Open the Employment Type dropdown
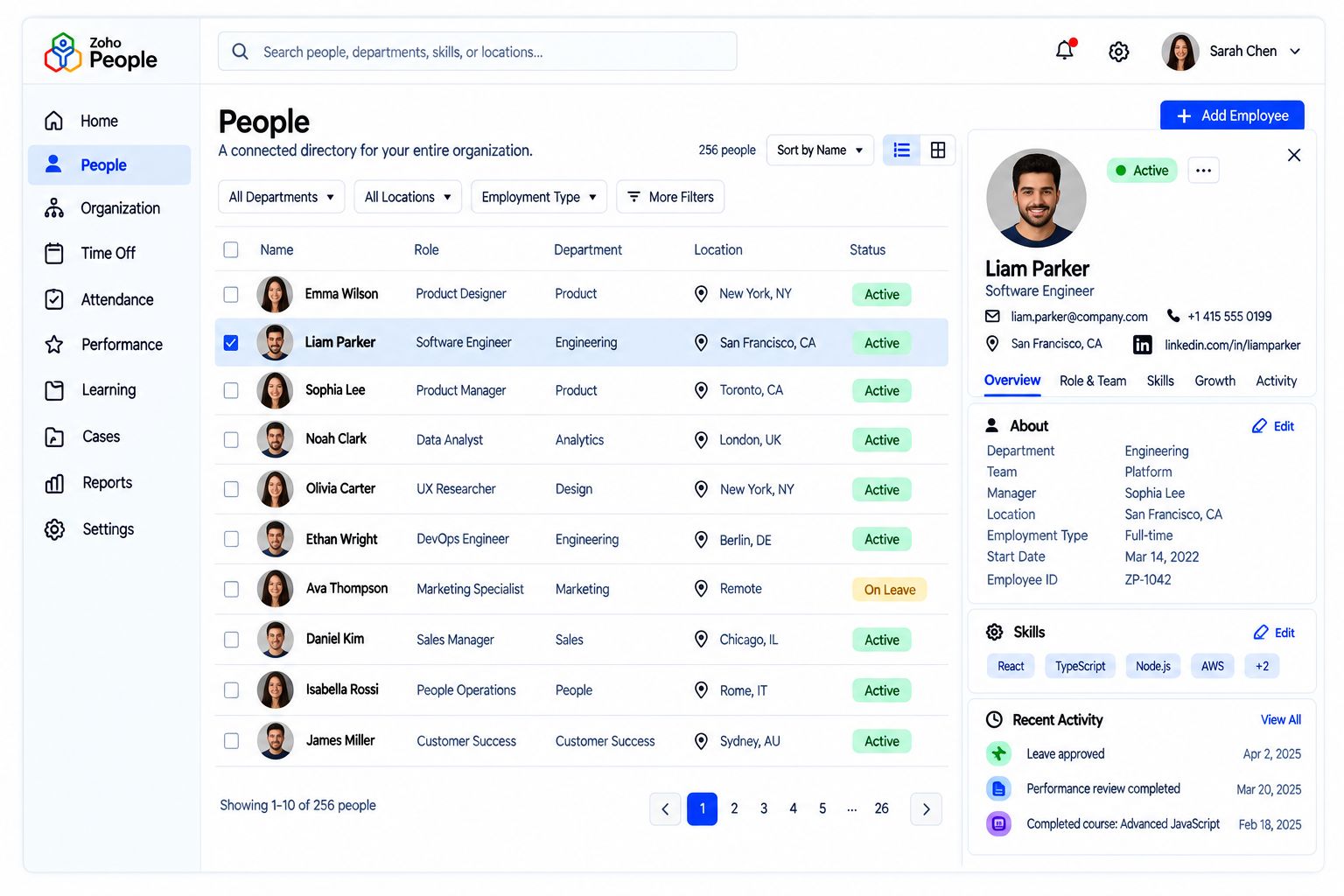This screenshot has width=1344, height=896. pyautogui.click(x=539, y=197)
